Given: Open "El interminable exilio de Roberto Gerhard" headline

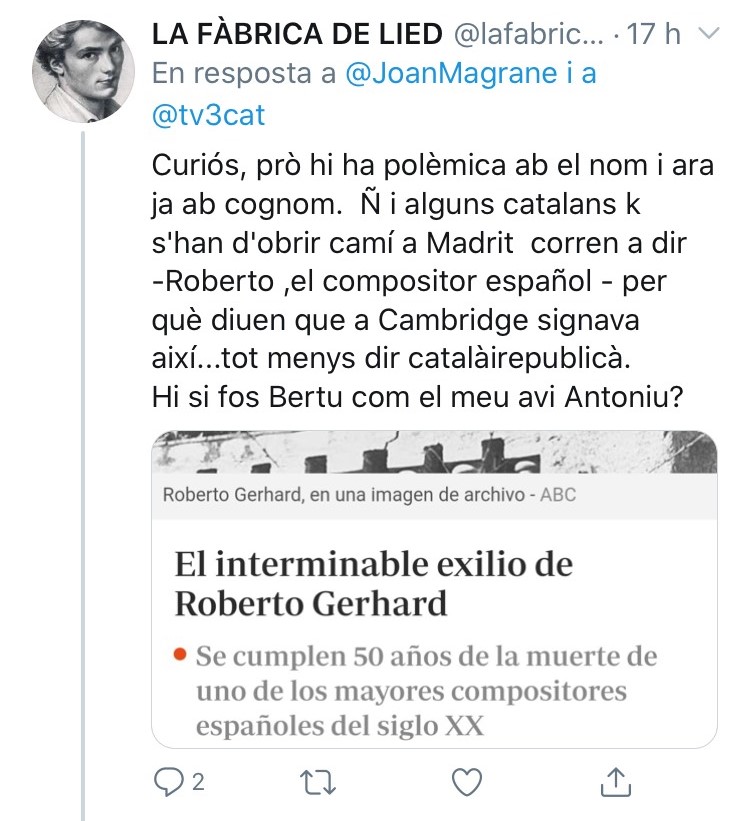Looking at the screenshot, I should [x=373, y=583].
